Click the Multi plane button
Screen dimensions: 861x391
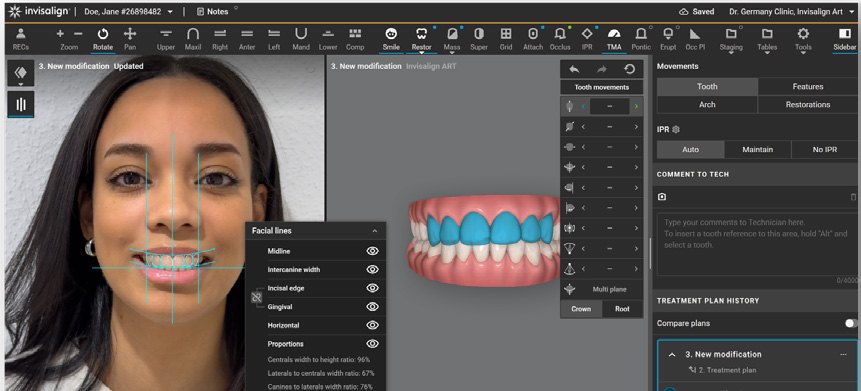[602, 289]
